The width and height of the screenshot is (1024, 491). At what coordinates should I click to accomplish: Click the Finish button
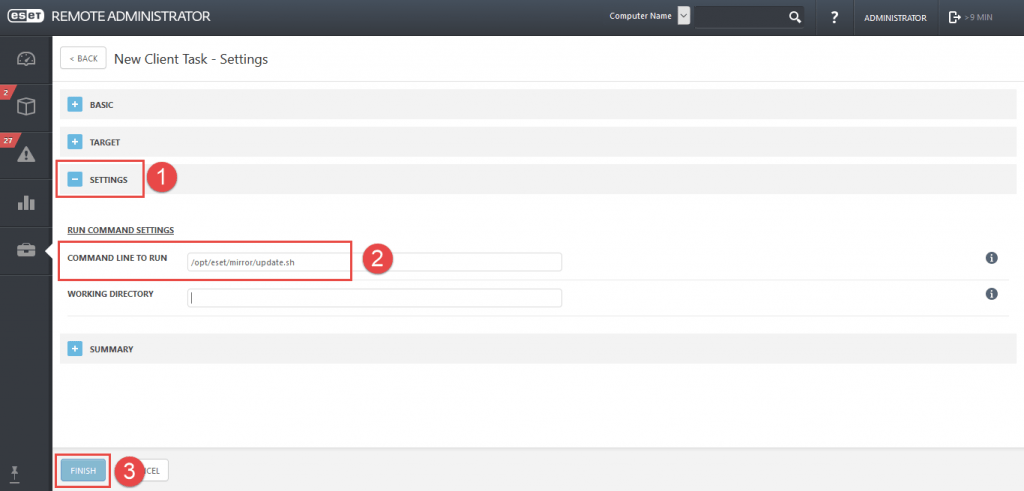coord(83,470)
